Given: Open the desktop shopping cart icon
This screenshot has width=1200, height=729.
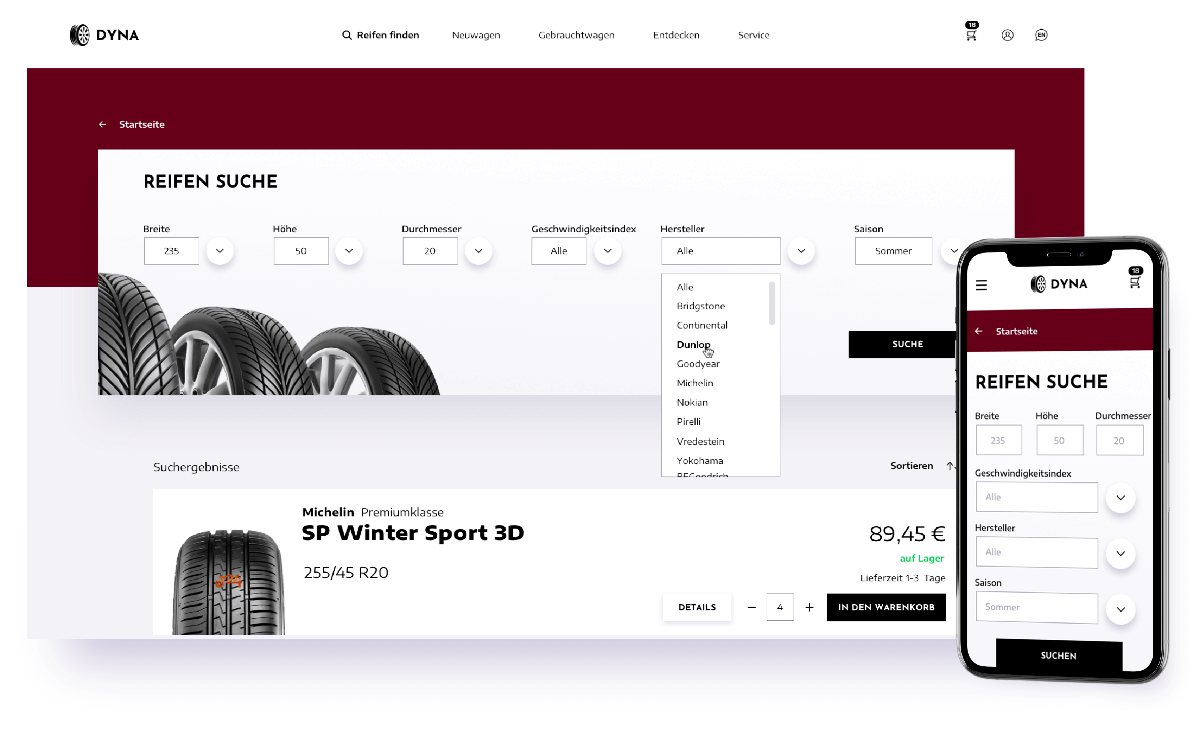Looking at the screenshot, I should (x=971, y=32).
